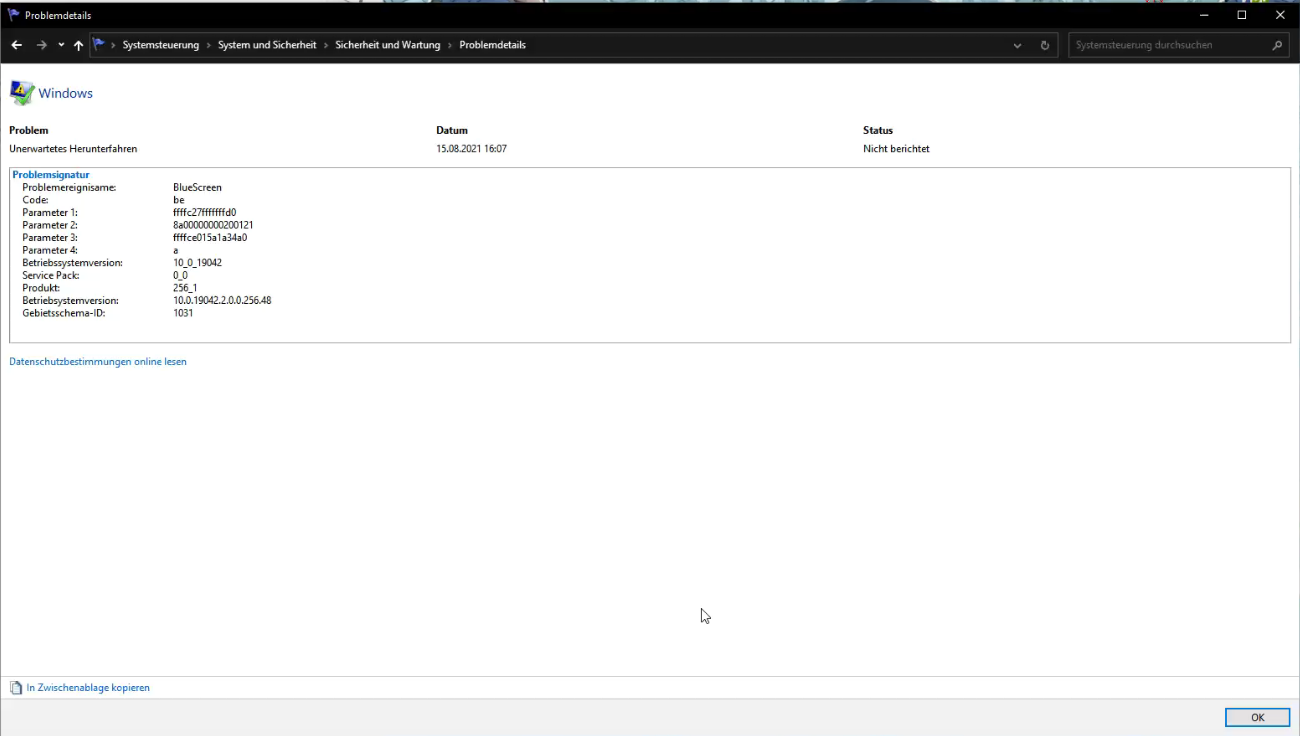Open System und Sicherheit breadcrumb
The width and height of the screenshot is (1300, 736).
pos(267,45)
